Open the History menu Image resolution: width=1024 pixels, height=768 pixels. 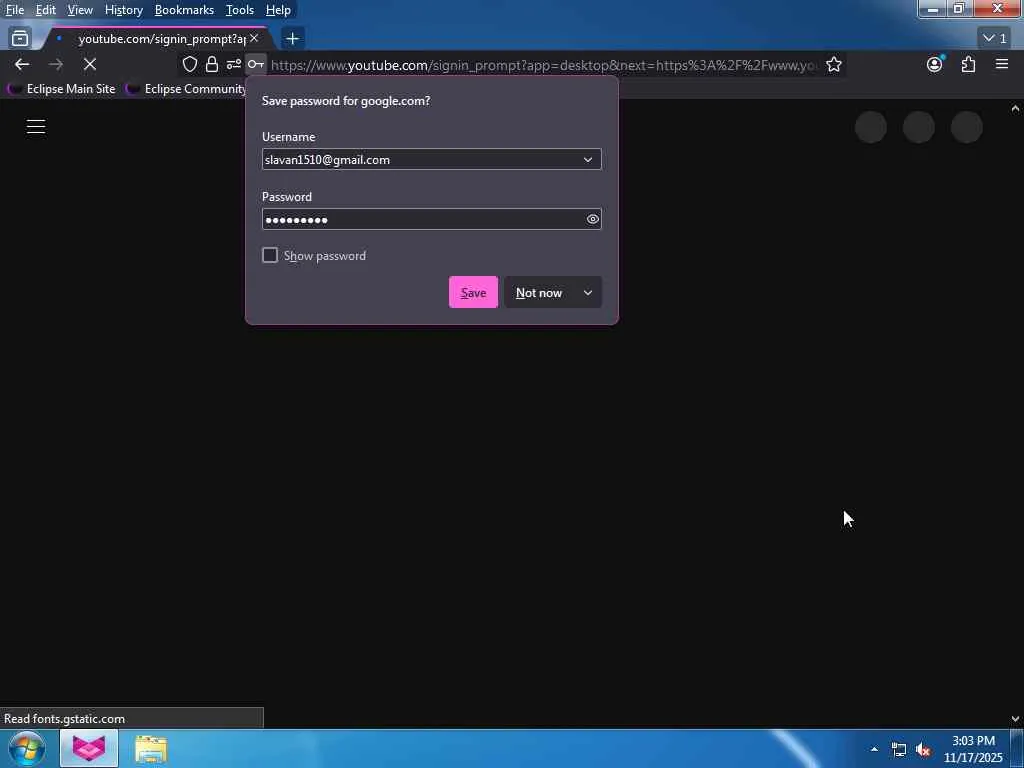click(123, 10)
